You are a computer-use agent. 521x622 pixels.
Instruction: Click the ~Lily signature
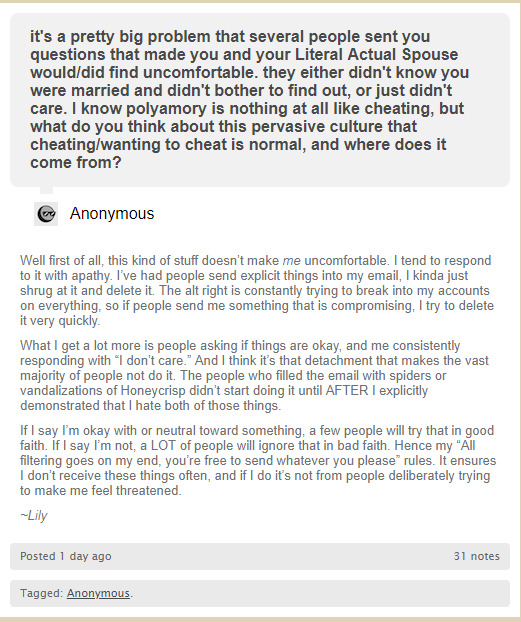pos(34,515)
